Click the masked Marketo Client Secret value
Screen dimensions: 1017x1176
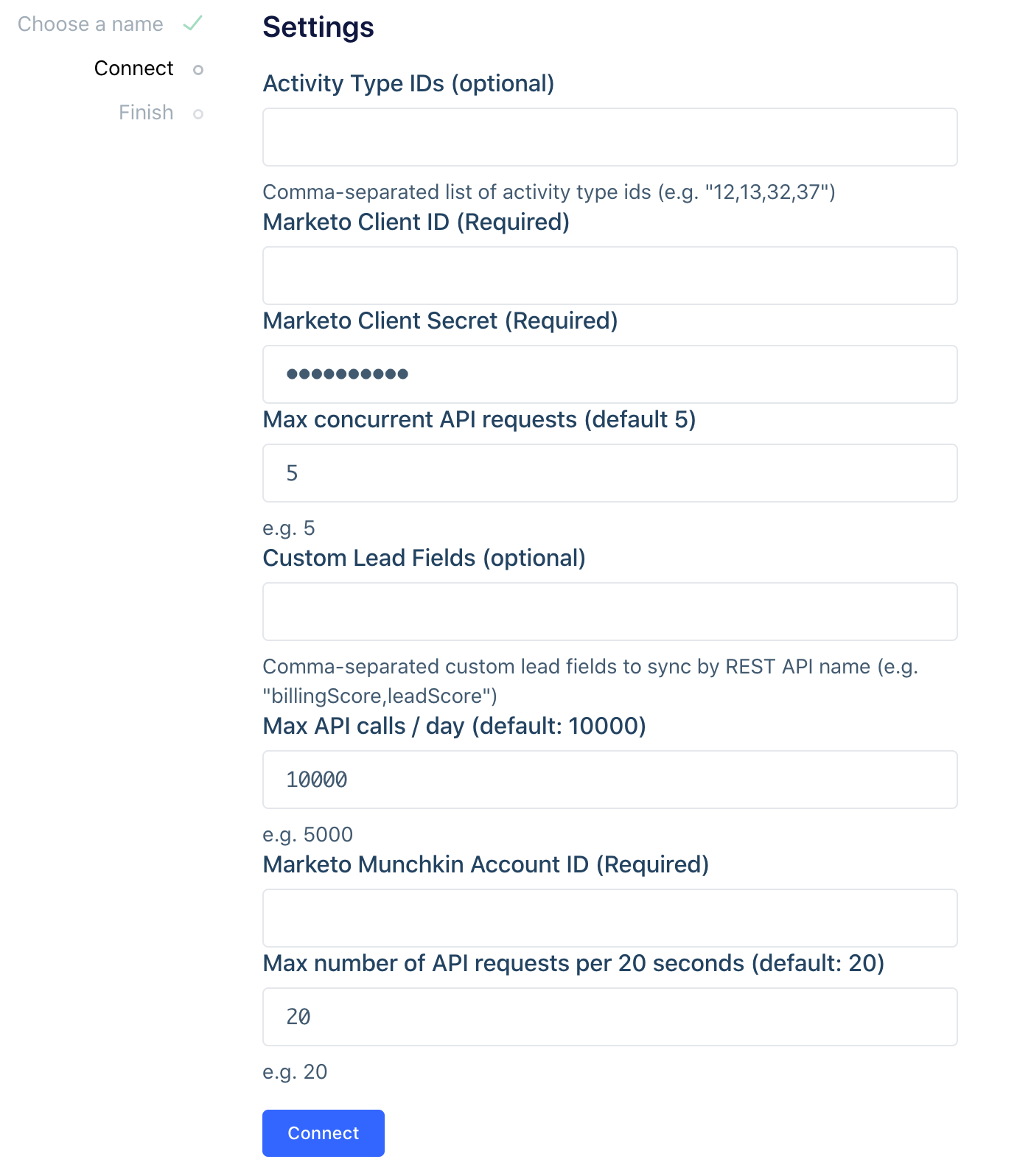click(x=346, y=374)
